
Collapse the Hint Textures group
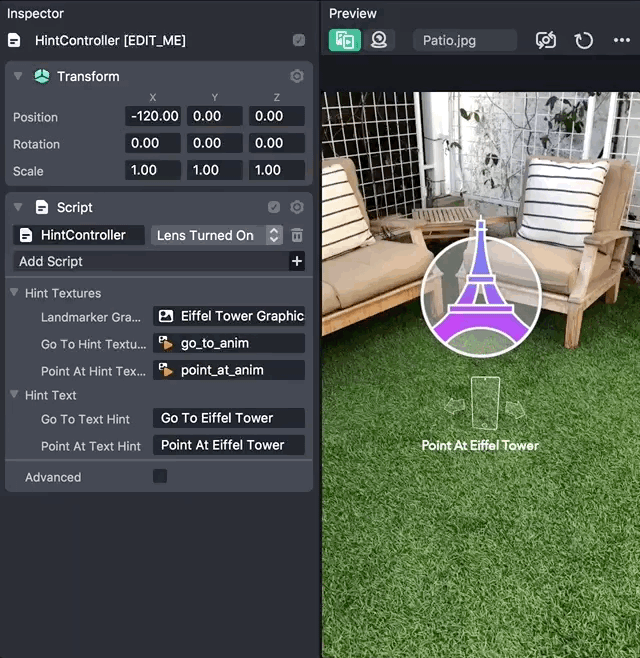point(14,292)
